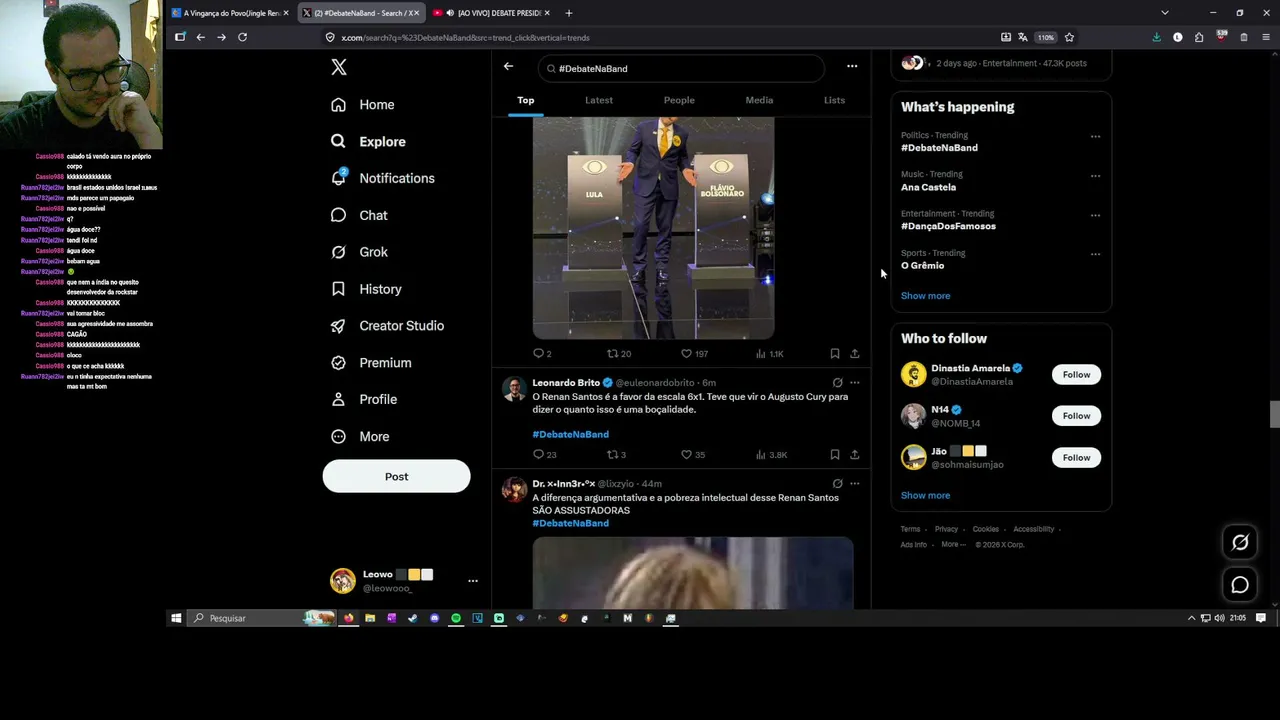Open Creator Studio from the sidebar
Viewport: 1280px width, 720px height.
pyautogui.click(x=387, y=326)
